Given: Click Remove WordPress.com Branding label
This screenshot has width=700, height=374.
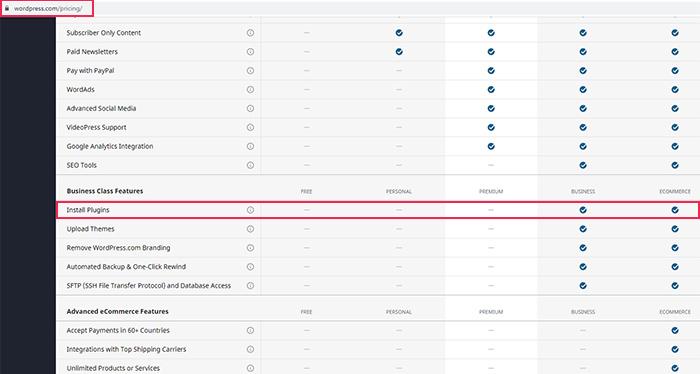Looking at the screenshot, I should [118, 248].
